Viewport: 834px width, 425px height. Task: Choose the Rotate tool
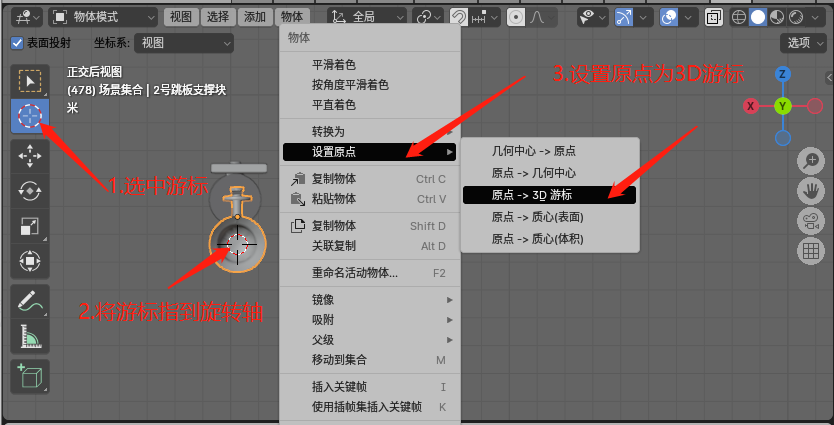(x=30, y=190)
